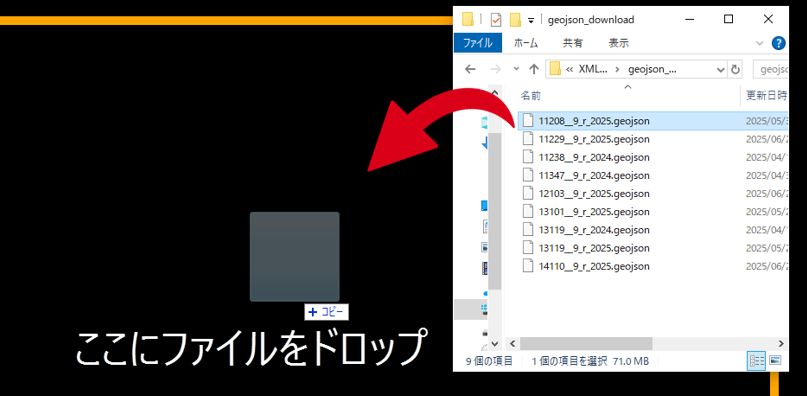Click the horizontal scrollbar left arrow

tap(512, 343)
